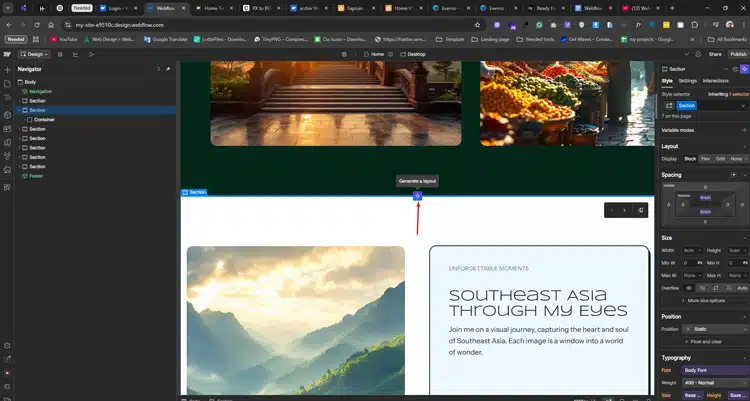Expand the Container item in Navigator
This screenshot has width=750, height=401.
24,120
